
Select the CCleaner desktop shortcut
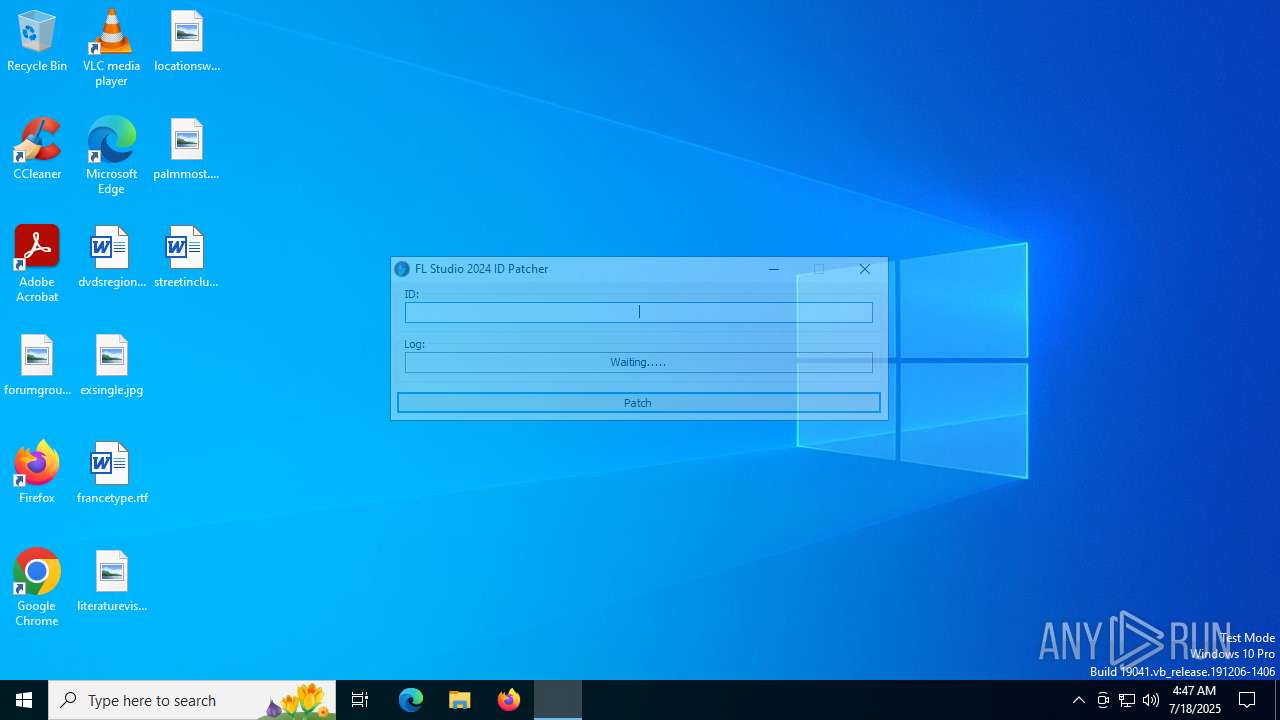pyautogui.click(x=37, y=149)
